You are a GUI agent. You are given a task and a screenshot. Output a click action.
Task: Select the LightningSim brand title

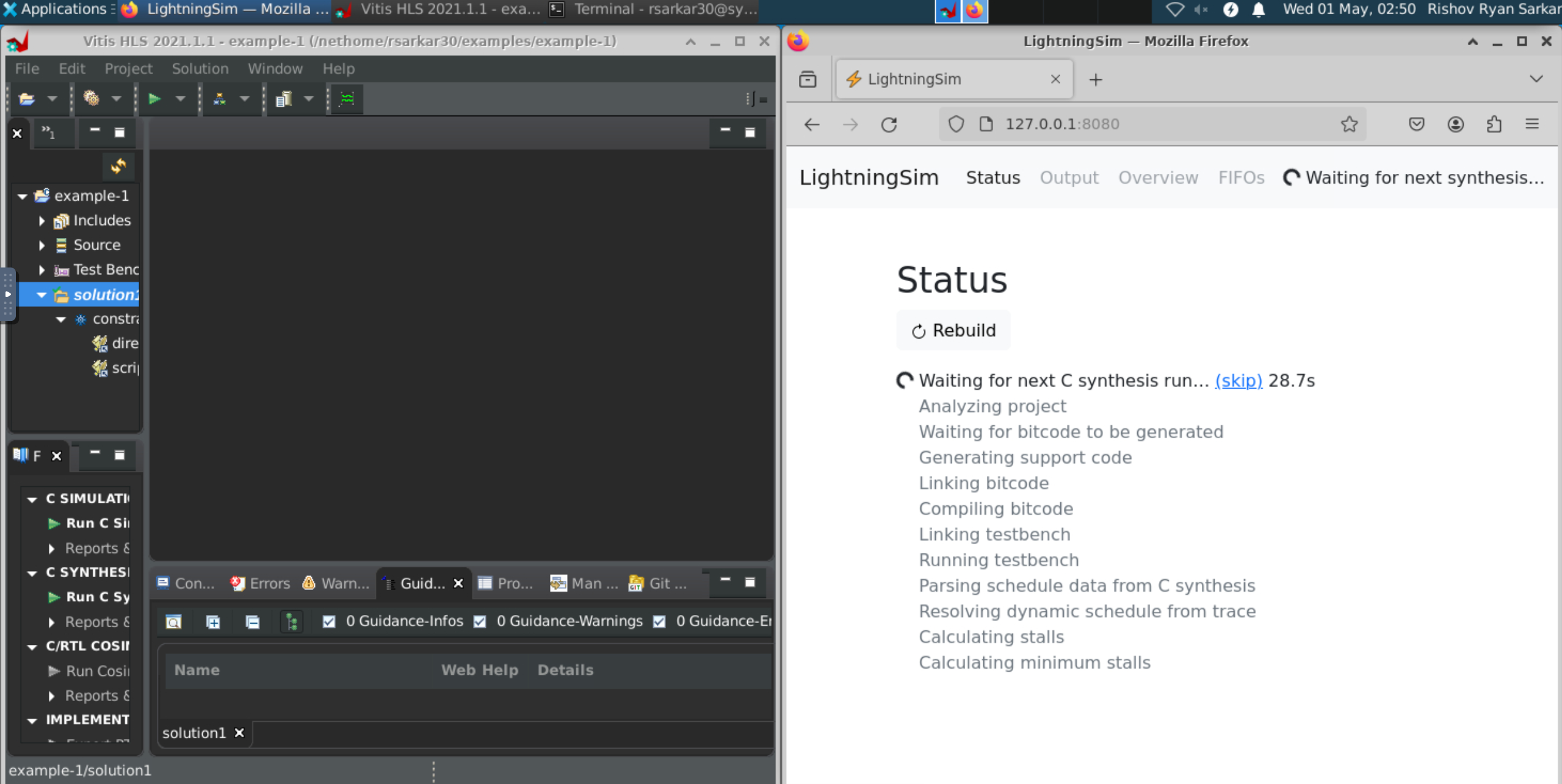[869, 178]
